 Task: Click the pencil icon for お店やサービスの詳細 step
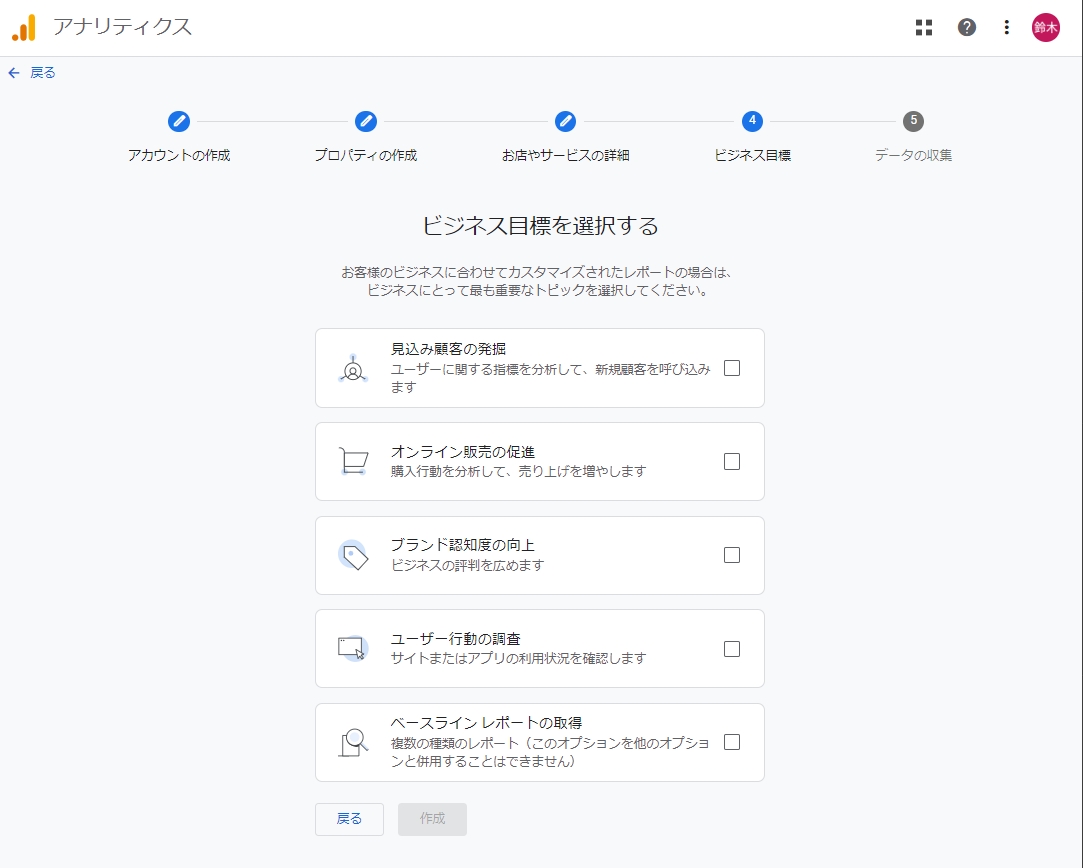click(x=565, y=121)
